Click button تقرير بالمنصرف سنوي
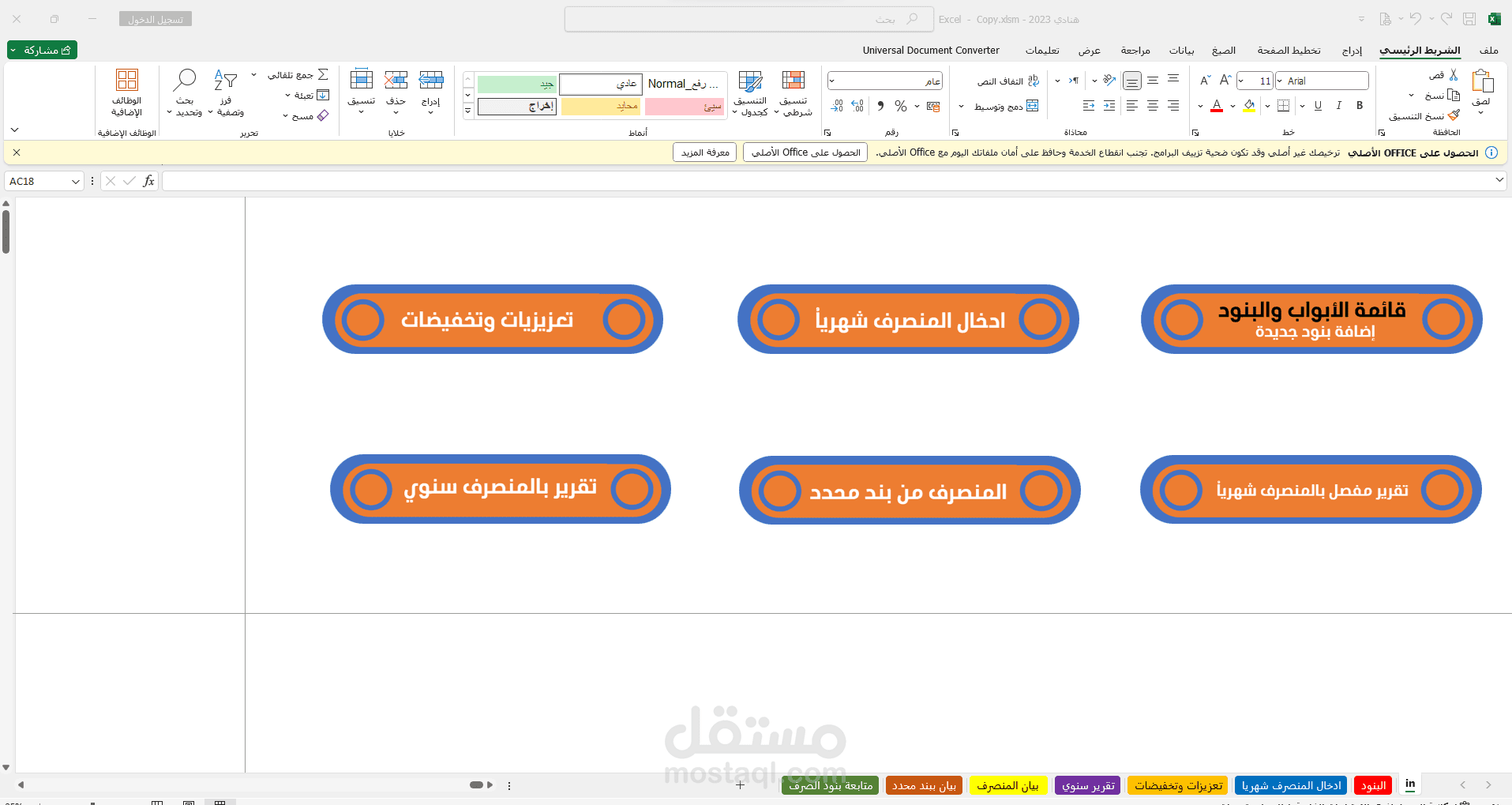 click(x=501, y=489)
